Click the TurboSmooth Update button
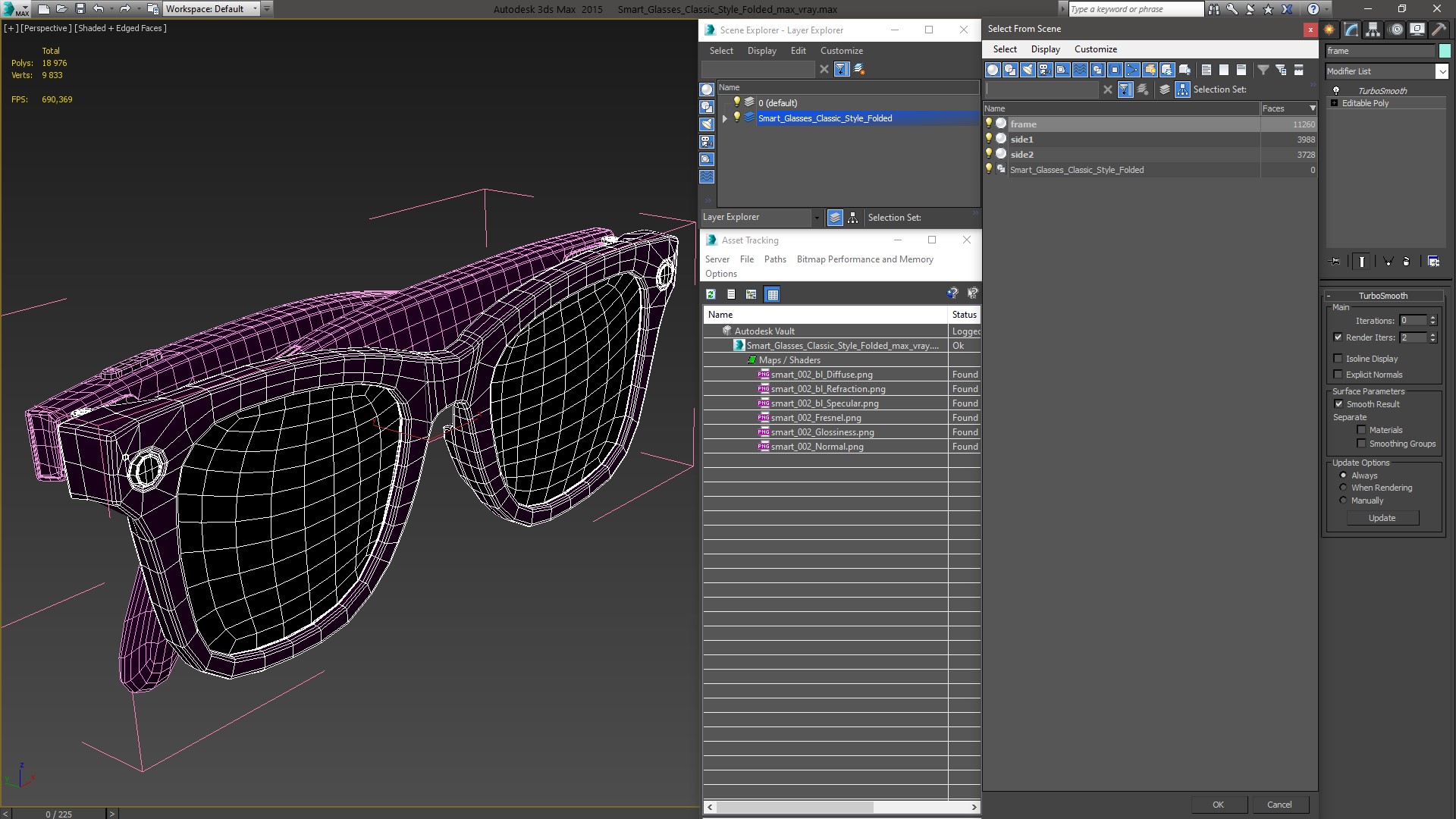Image resolution: width=1456 pixels, height=819 pixels. click(1382, 518)
